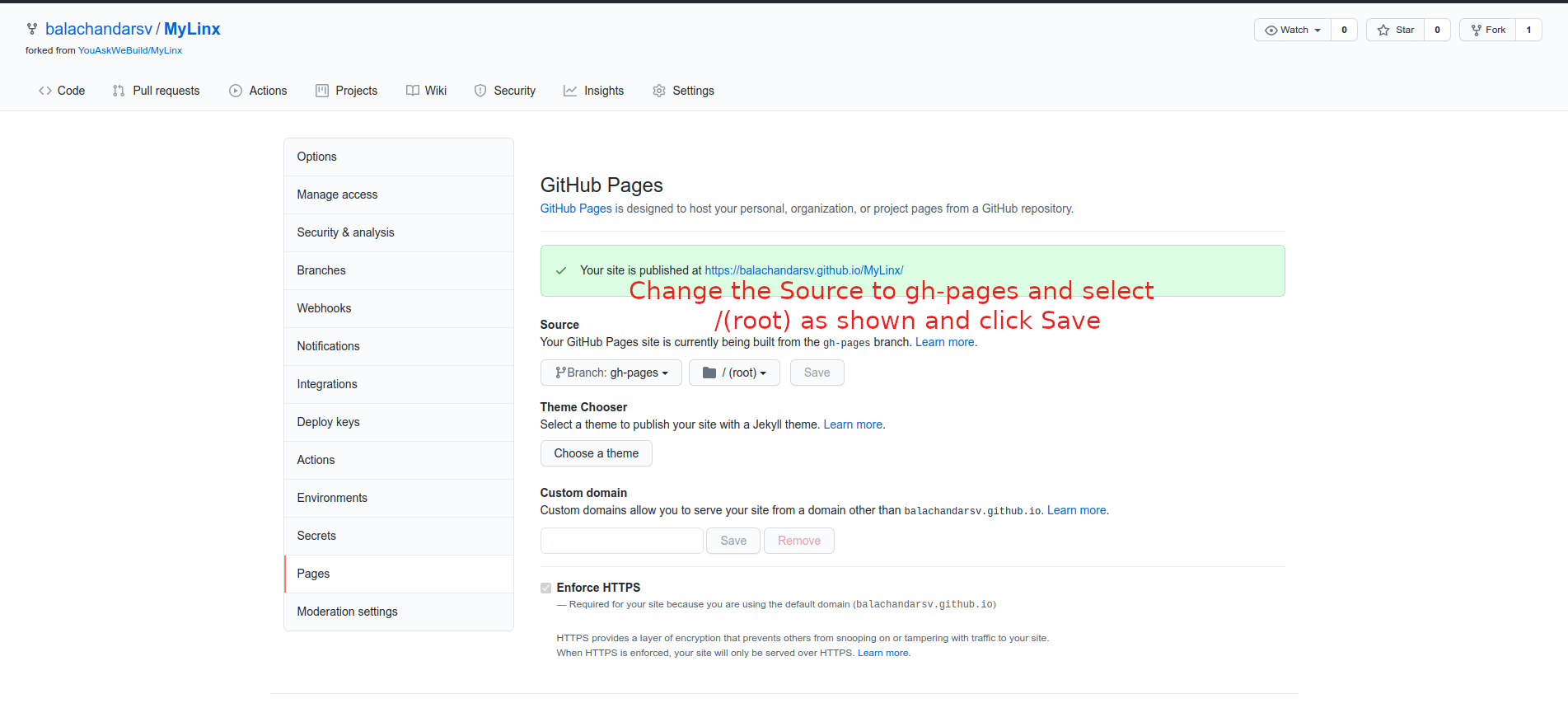1568x722 pixels.
Task: Open the Pull requests tab
Action: pos(157,91)
